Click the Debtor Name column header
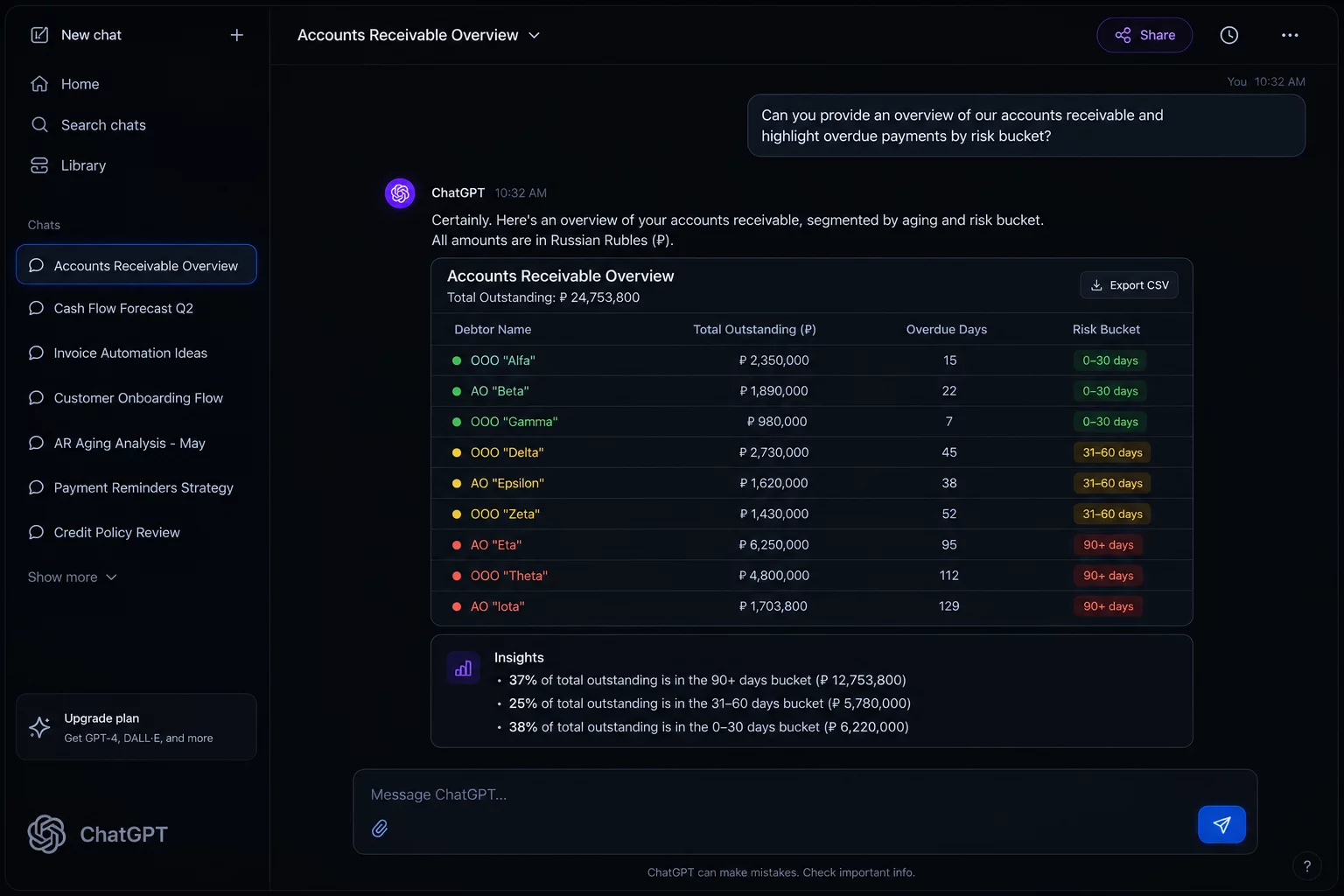The height and width of the screenshot is (896, 1344). click(x=493, y=329)
